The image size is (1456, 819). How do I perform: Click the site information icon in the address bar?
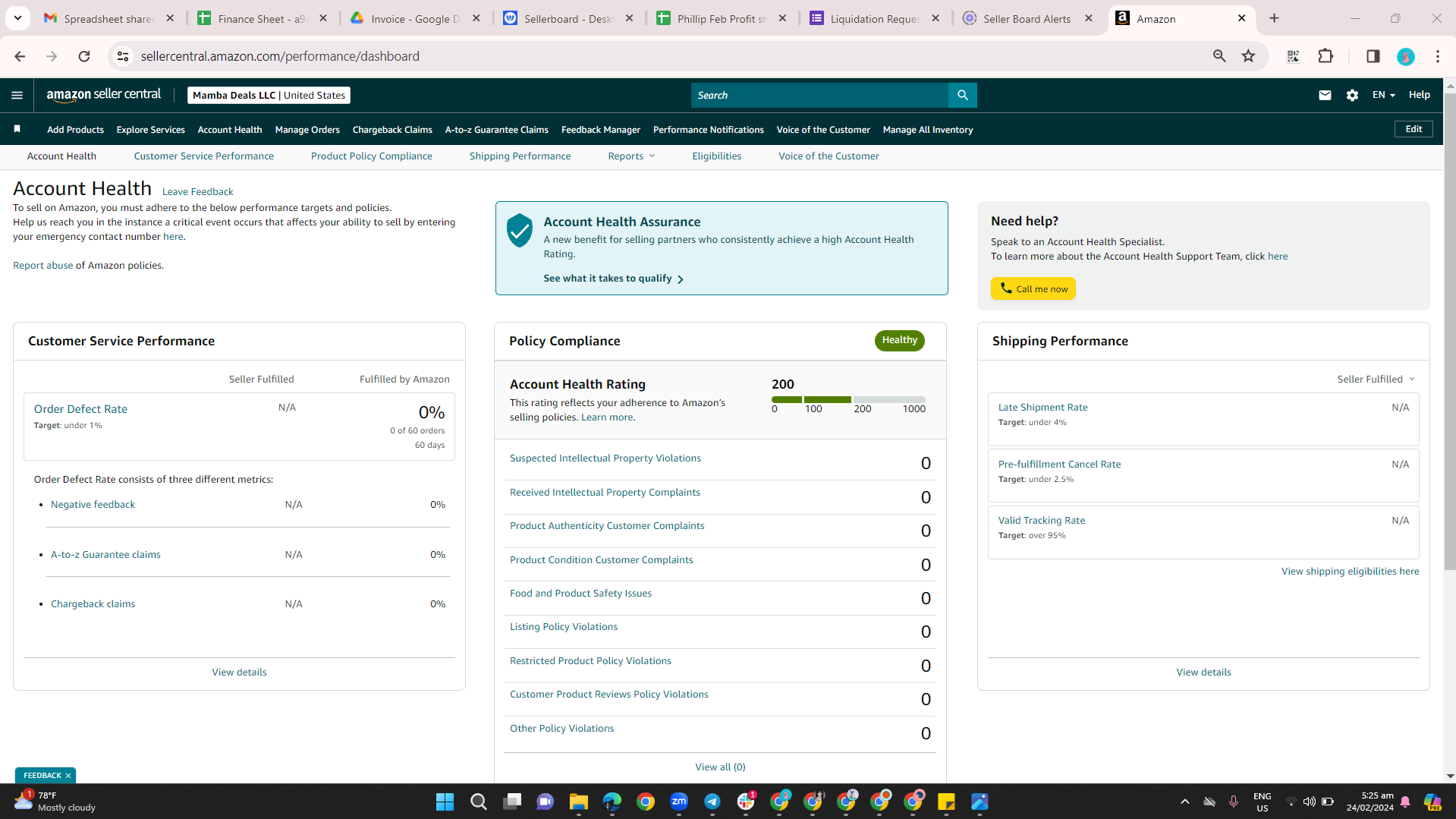(x=123, y=56)
